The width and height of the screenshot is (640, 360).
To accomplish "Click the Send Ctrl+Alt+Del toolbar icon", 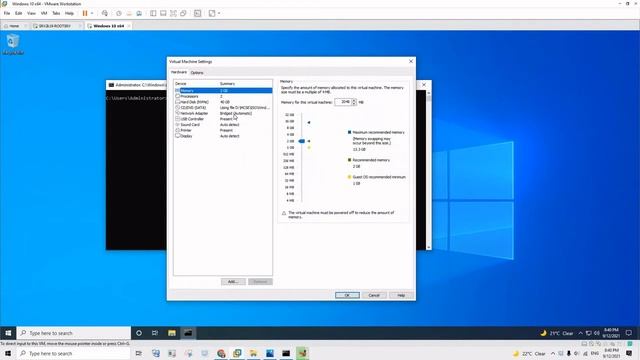I will point(105,13).
